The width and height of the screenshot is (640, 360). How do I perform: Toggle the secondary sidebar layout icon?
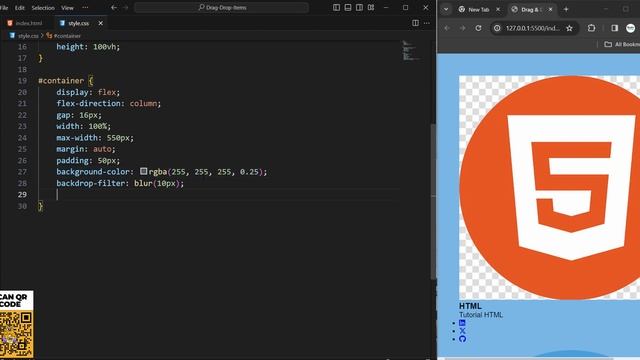(x=359, y=7)
